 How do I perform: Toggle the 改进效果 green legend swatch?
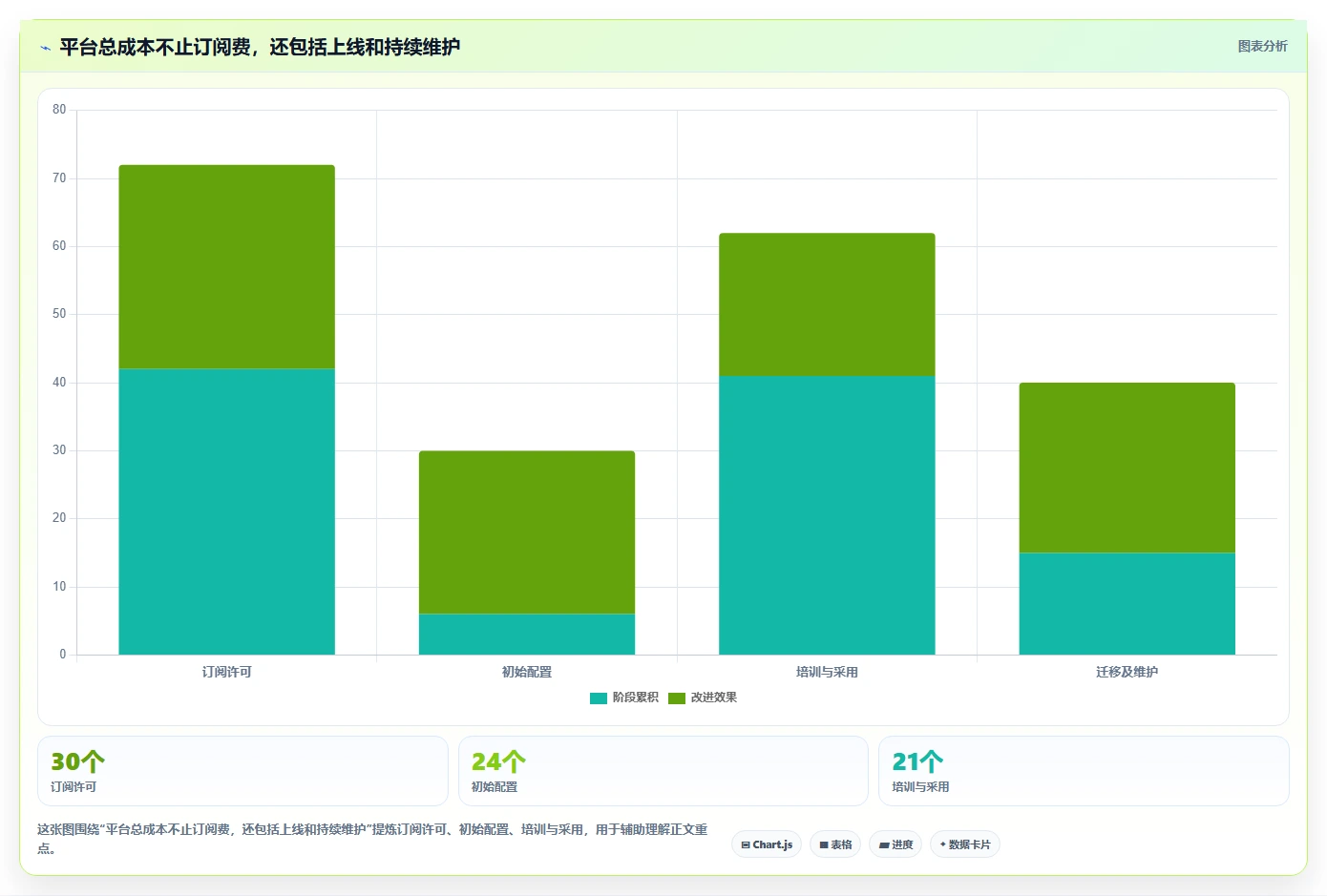(x=677, y=698)
